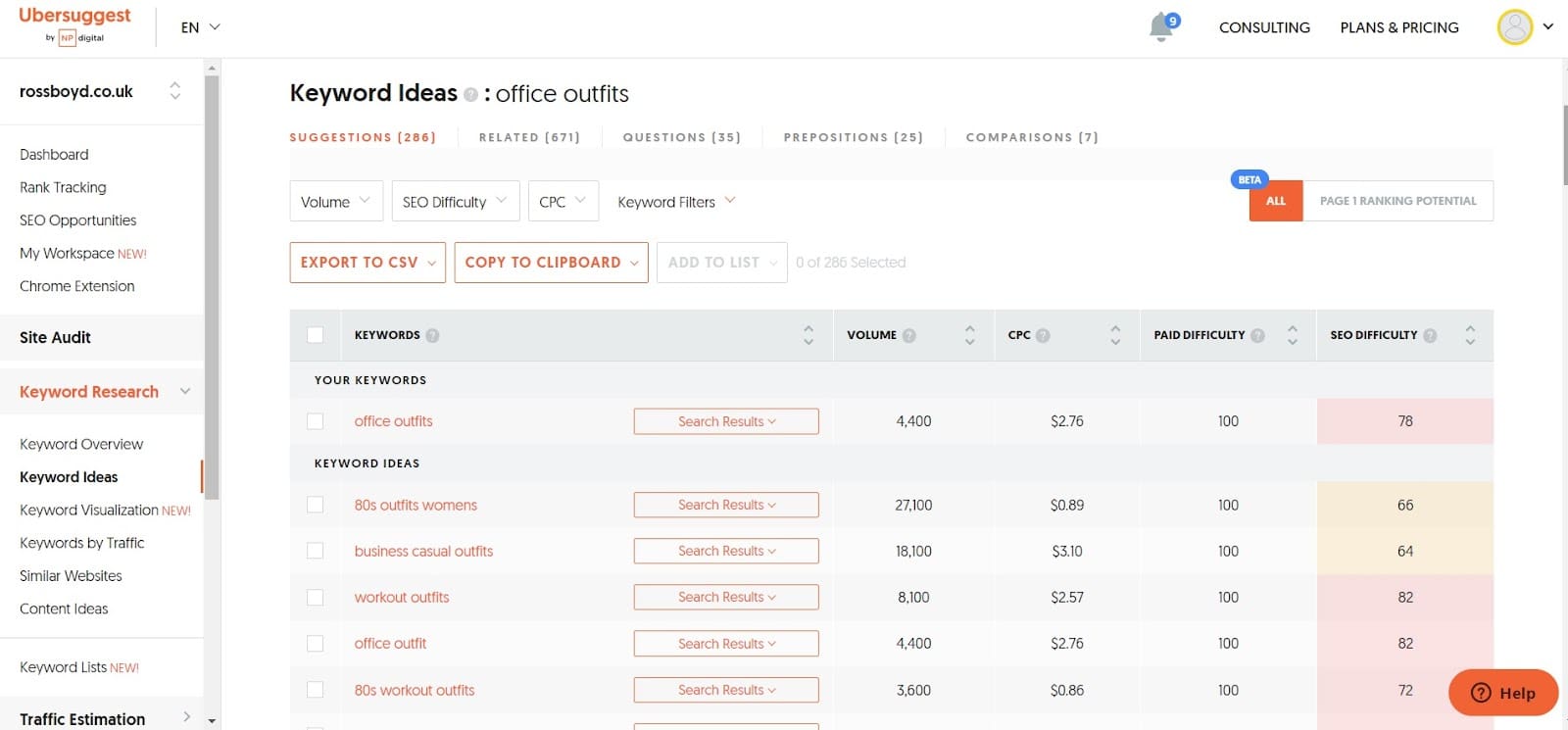The image size is (1568, 730).
Task: Click the page vertical scrollbar thumb
Action: click(1564, 144)
